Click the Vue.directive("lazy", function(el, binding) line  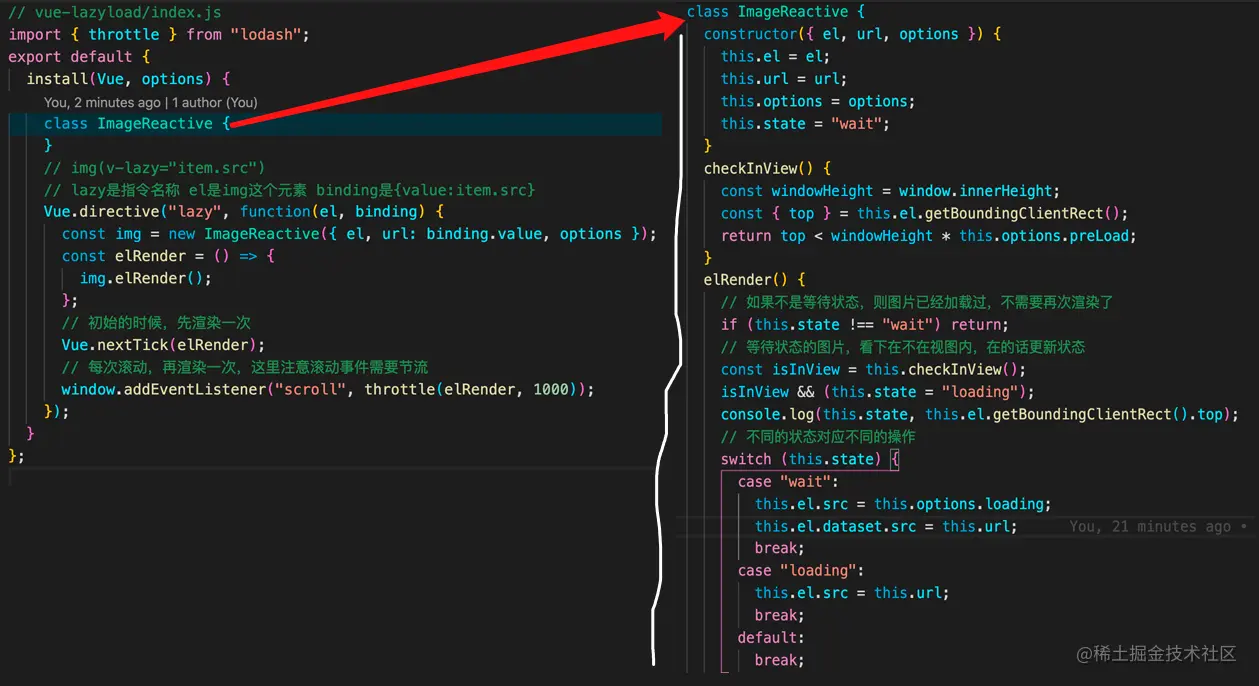click(x=243, y=212)
